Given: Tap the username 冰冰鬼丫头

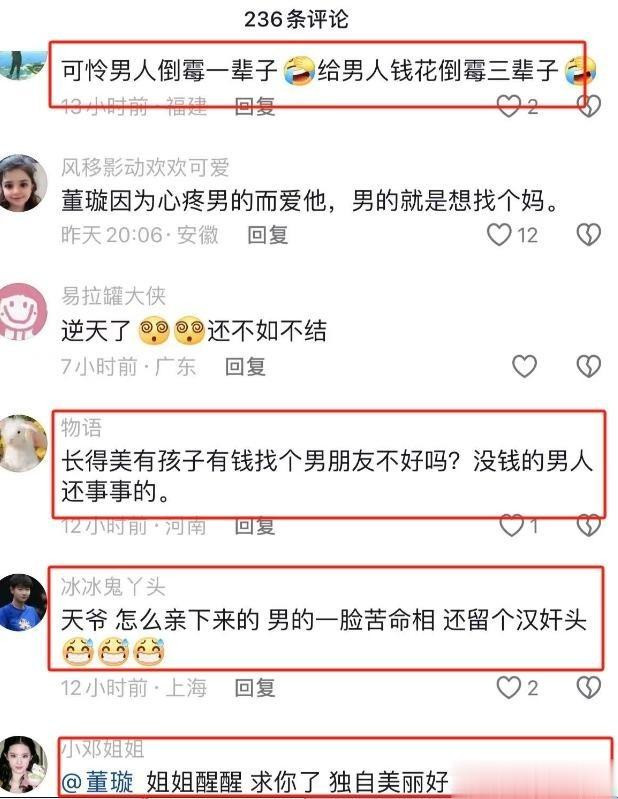Looking at the screenshot, I should 113,587.
